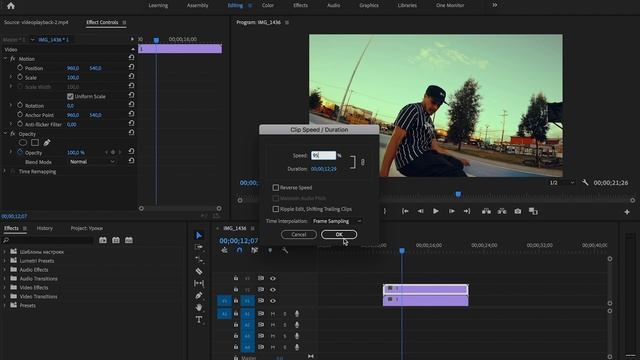Image resolution: width=640 pixels, height=360 pixels.
Task: Select the Razor tool
Action: (199, 271)
